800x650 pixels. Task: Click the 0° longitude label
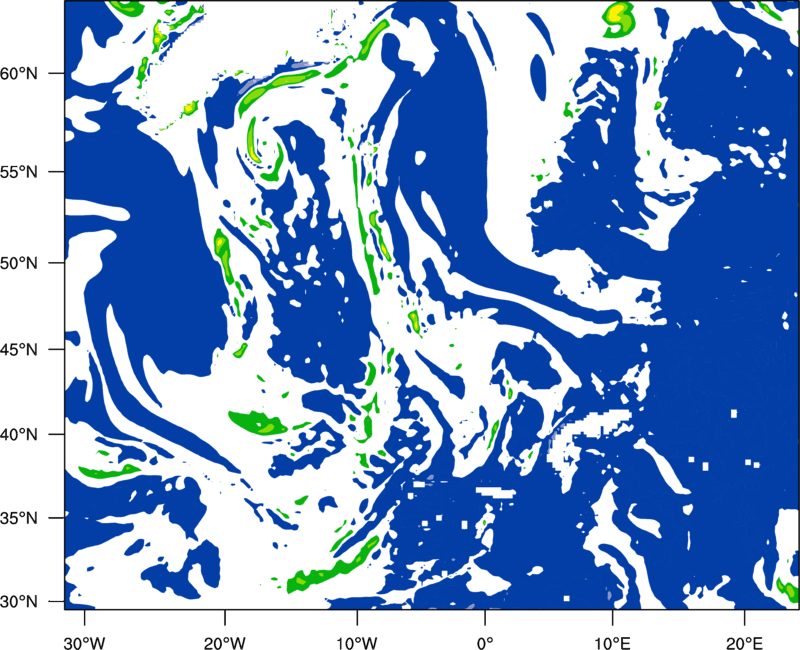(485, 643)
